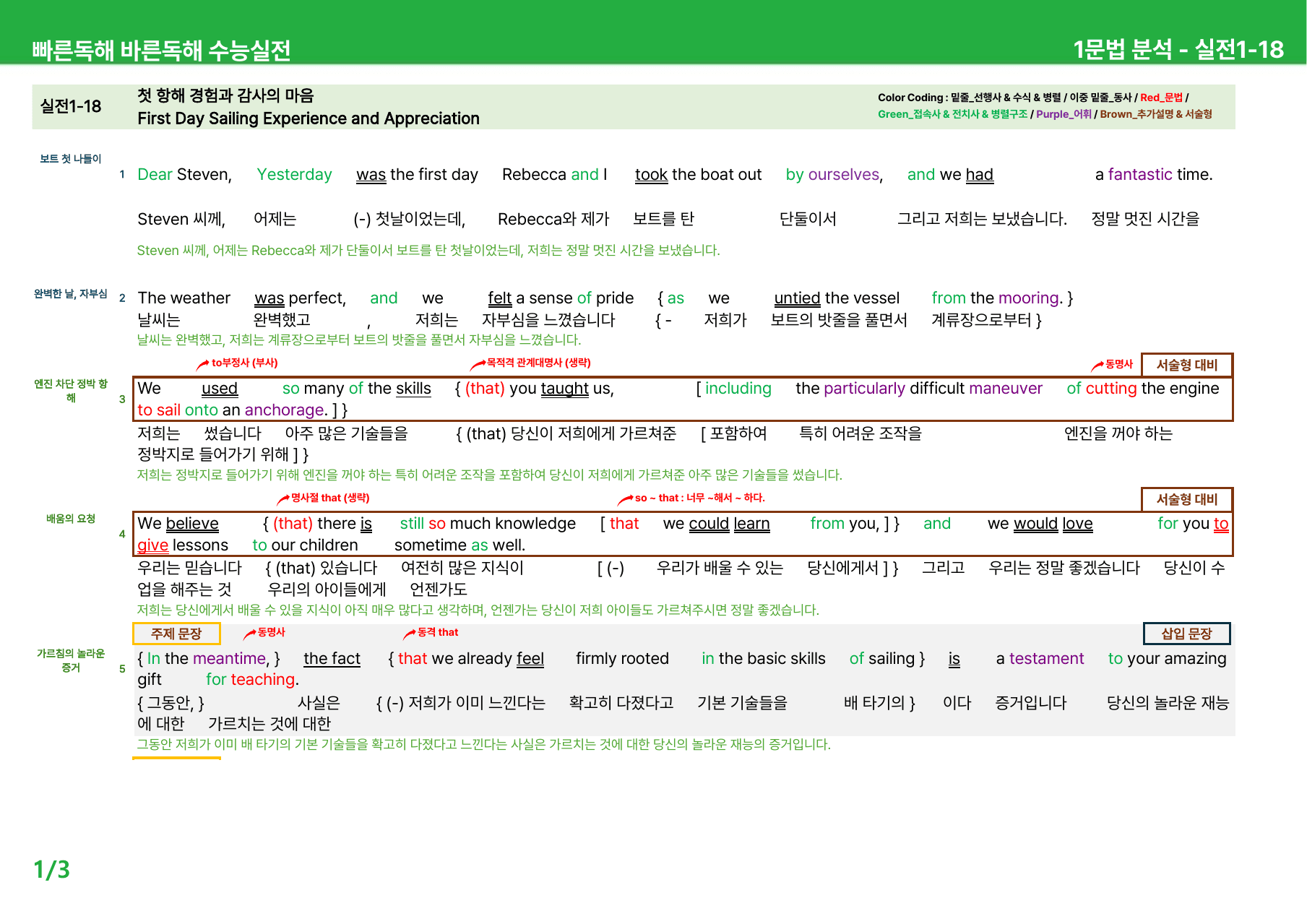Image resolution: width=1307 pixels, height=924 pixels.
Task: Click the phrase sometime as well.
Action: 460,545
